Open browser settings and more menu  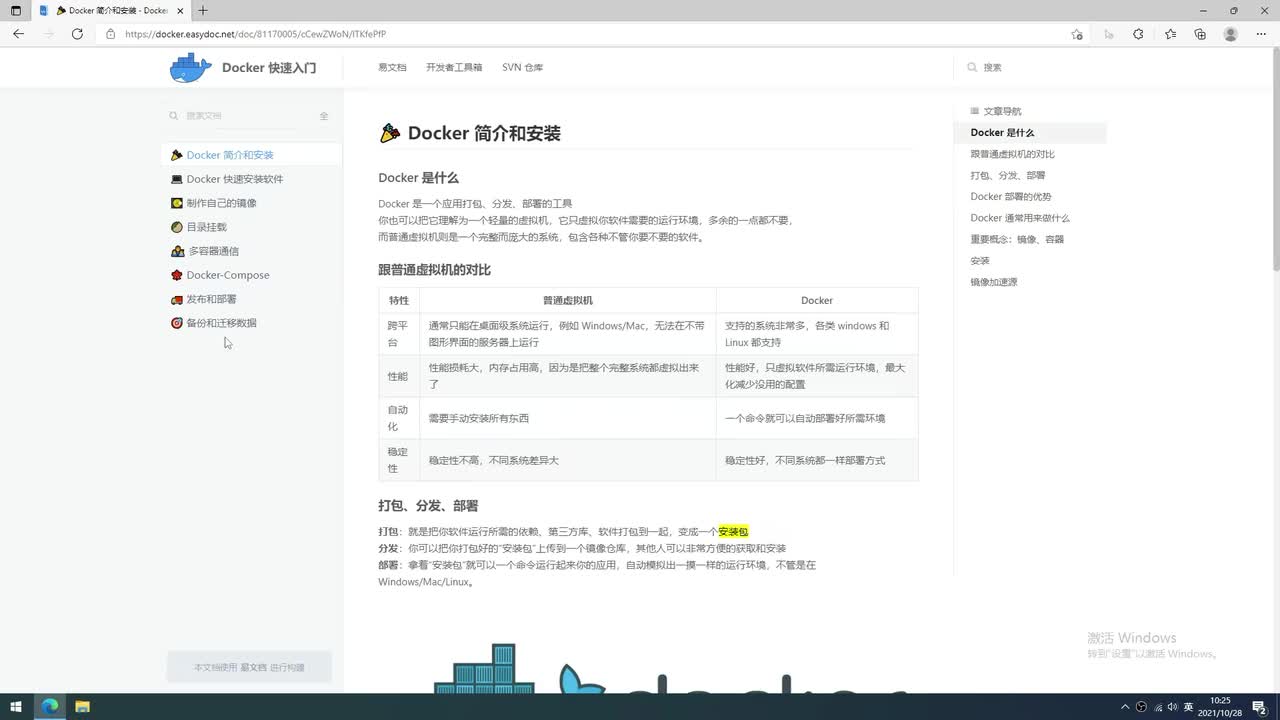click(x=1261, y=34)
